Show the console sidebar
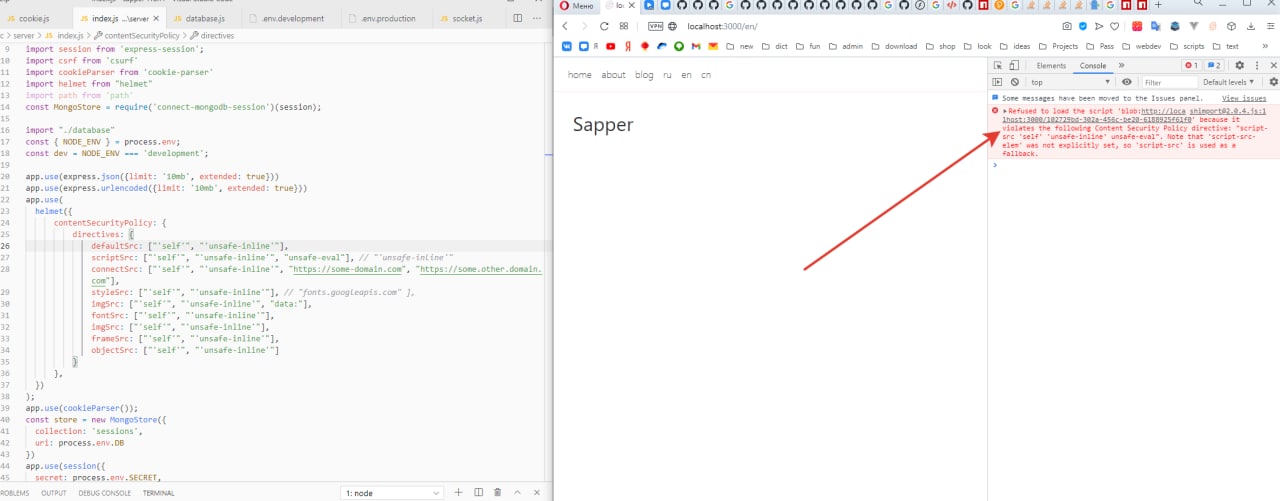Image resolution: width=1280 pixels, height=501 pixels. 997,82
